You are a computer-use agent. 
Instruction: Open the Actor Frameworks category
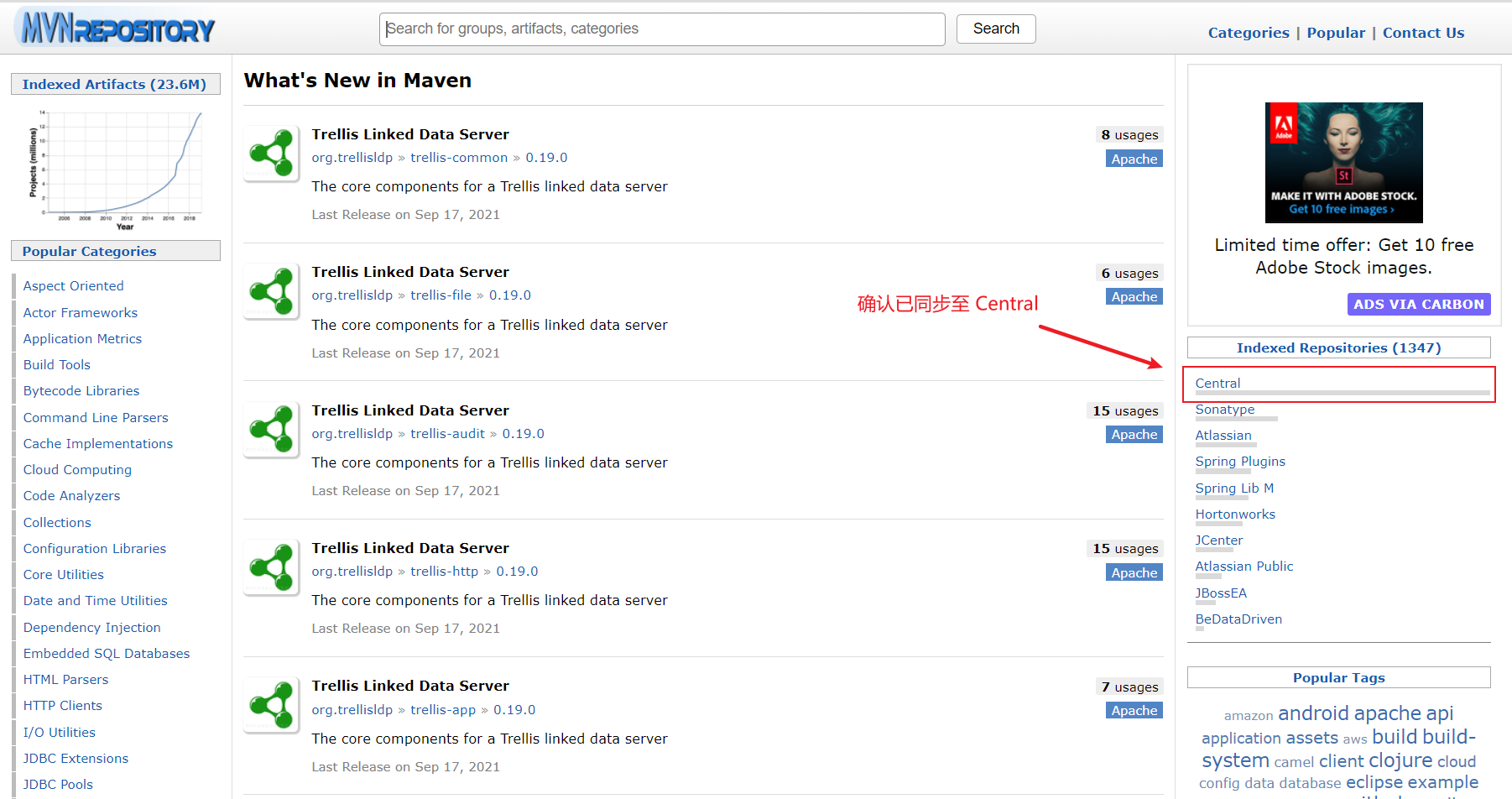point(80,312)
